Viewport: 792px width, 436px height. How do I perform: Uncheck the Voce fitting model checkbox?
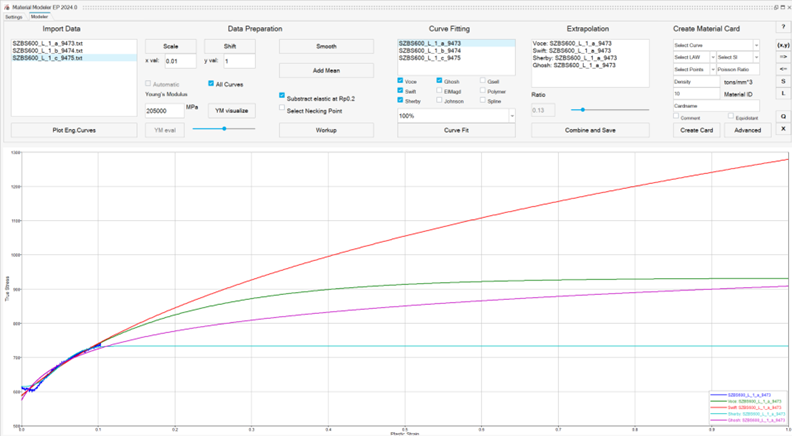401,80
